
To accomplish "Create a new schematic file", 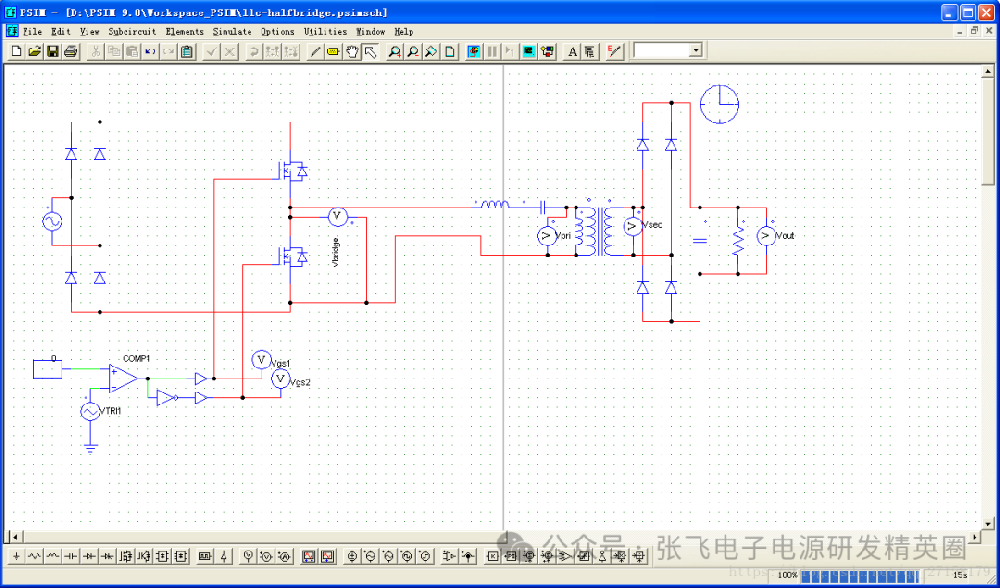I will click(17, 52).
